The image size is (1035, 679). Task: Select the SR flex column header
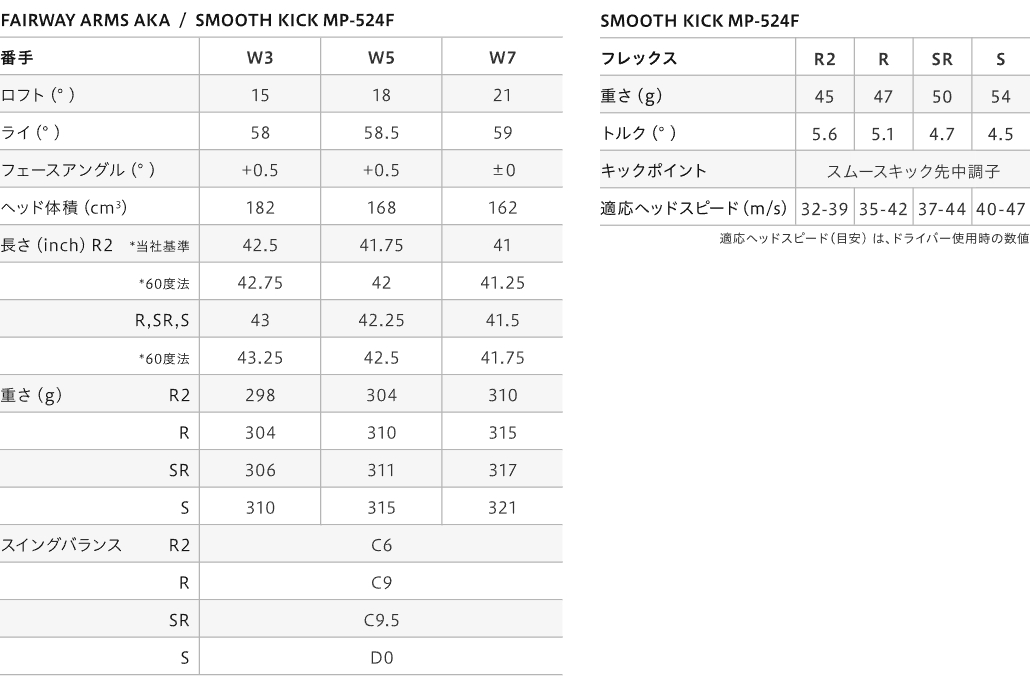(942, 58)
